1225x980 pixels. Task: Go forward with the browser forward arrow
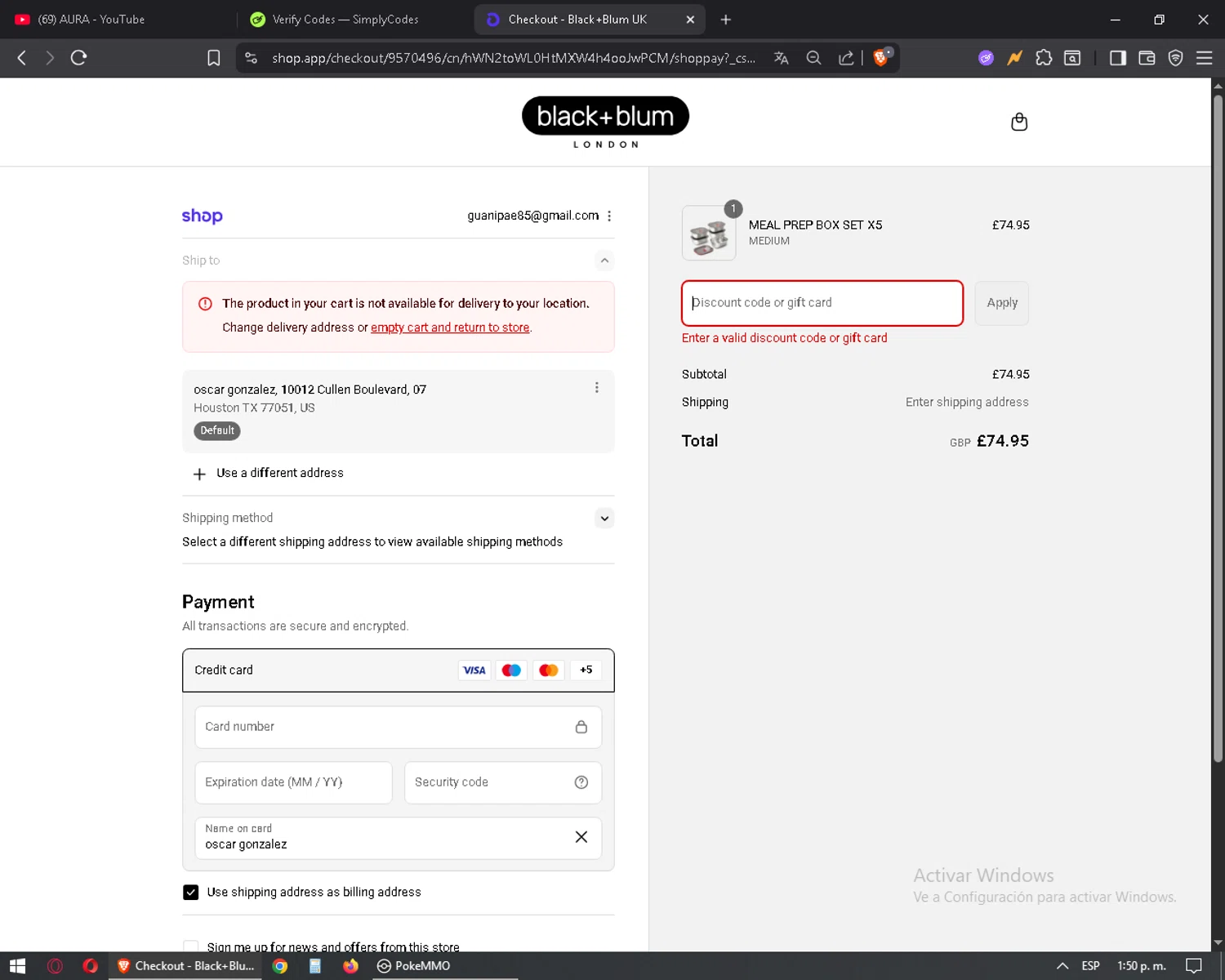click(x=50, y=58)
